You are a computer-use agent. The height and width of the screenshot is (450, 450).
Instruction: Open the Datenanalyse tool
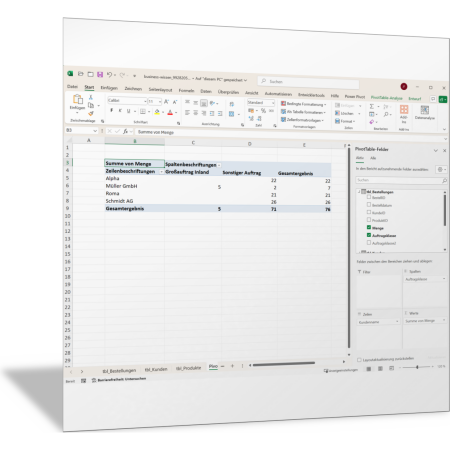pyautogui.click(x=424, y=113)
